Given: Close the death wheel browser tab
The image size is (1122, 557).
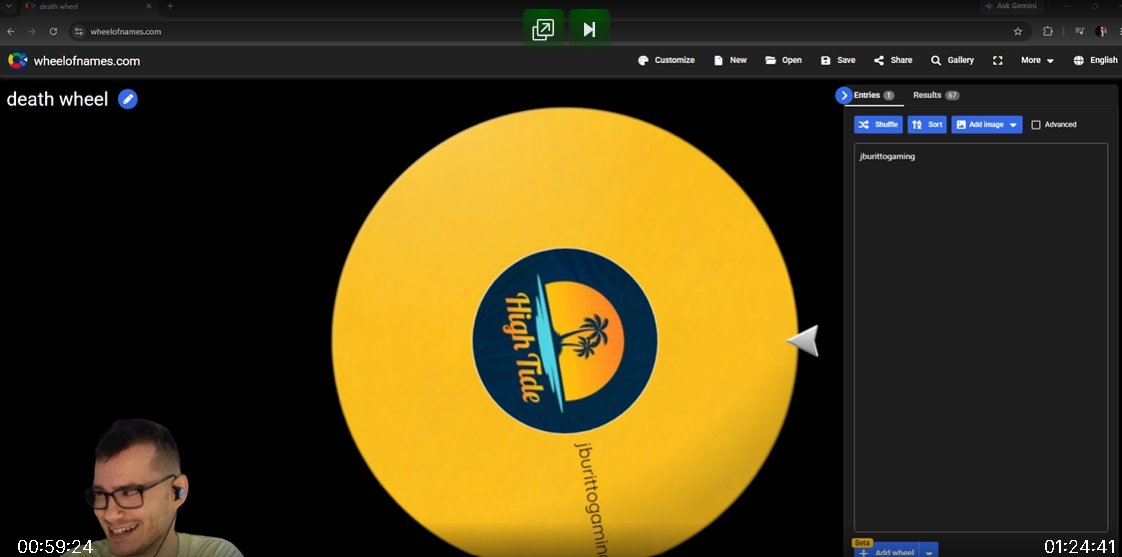Looking at the screenshot, I should 149,6.
